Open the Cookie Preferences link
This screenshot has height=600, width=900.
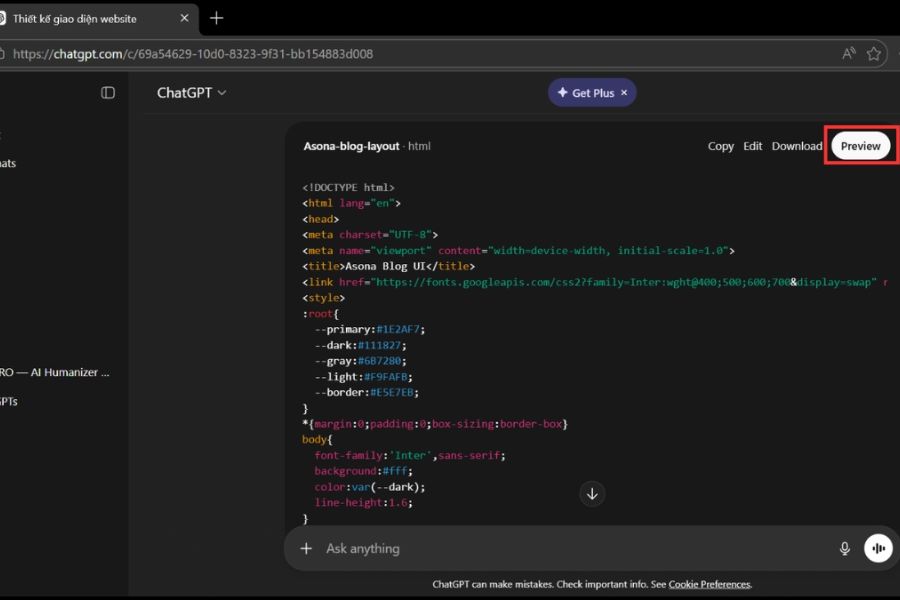coord(709,584)
